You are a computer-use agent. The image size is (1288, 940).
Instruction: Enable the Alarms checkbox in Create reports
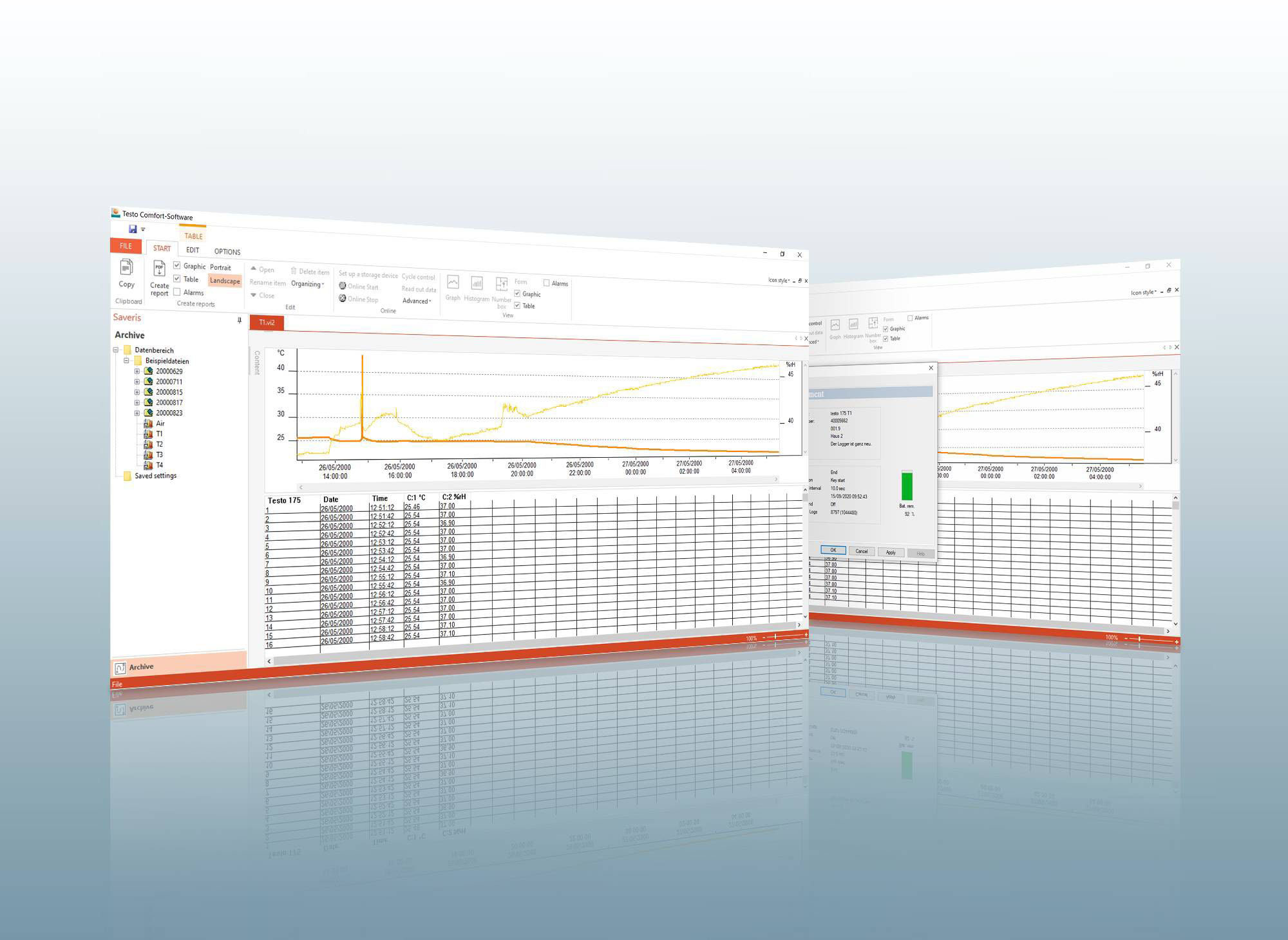(x=177, y=292)
